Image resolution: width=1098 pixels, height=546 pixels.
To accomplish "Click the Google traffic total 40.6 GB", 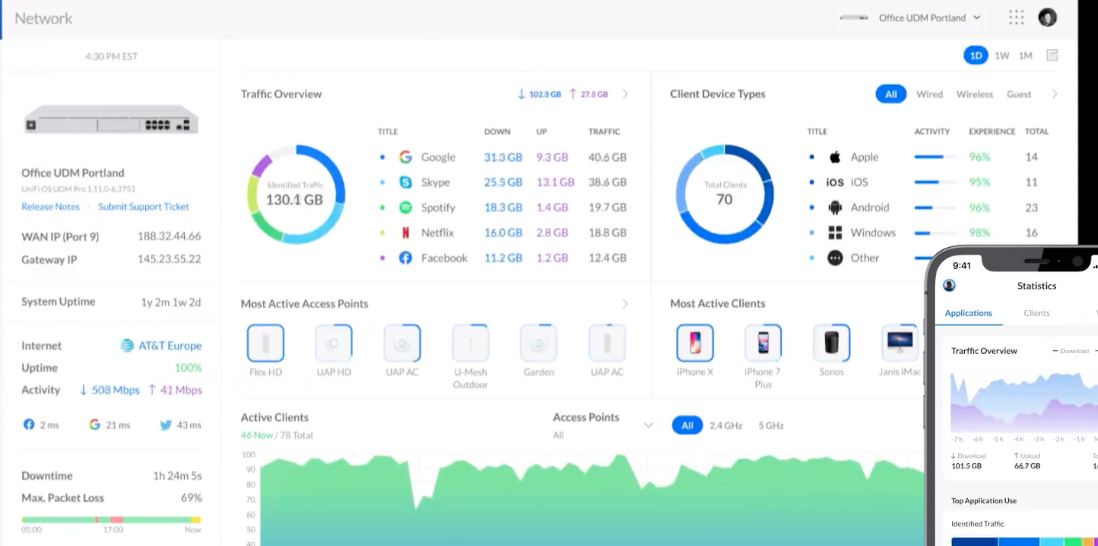I will click(607, 158).
